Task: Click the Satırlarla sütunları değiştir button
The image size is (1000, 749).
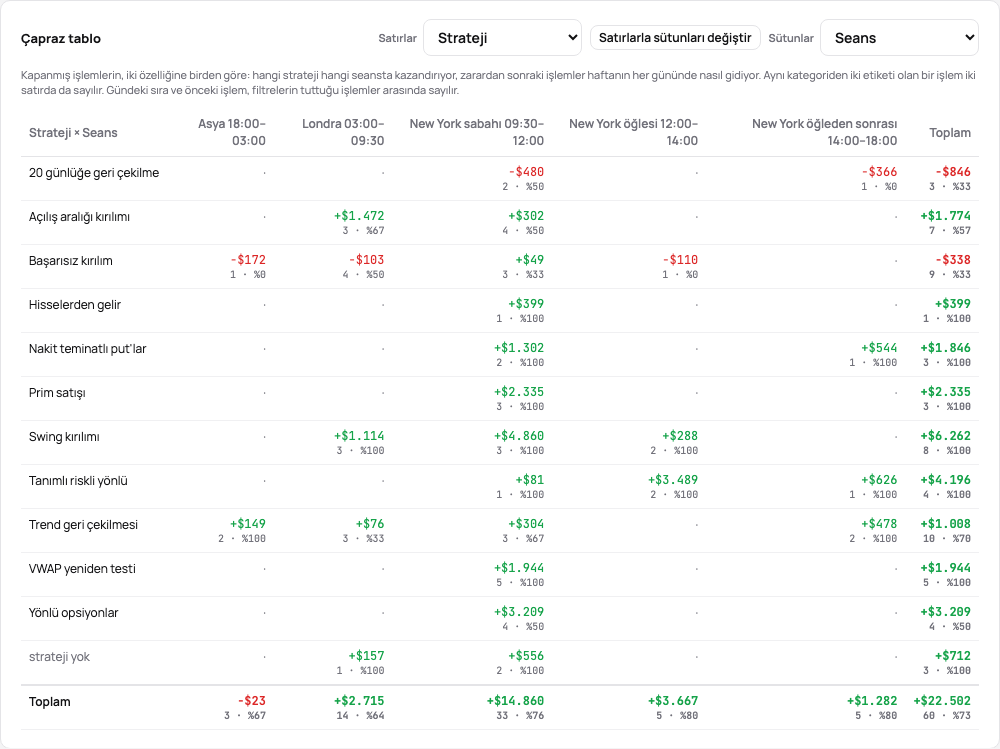Action: click(x=675, y=38)
